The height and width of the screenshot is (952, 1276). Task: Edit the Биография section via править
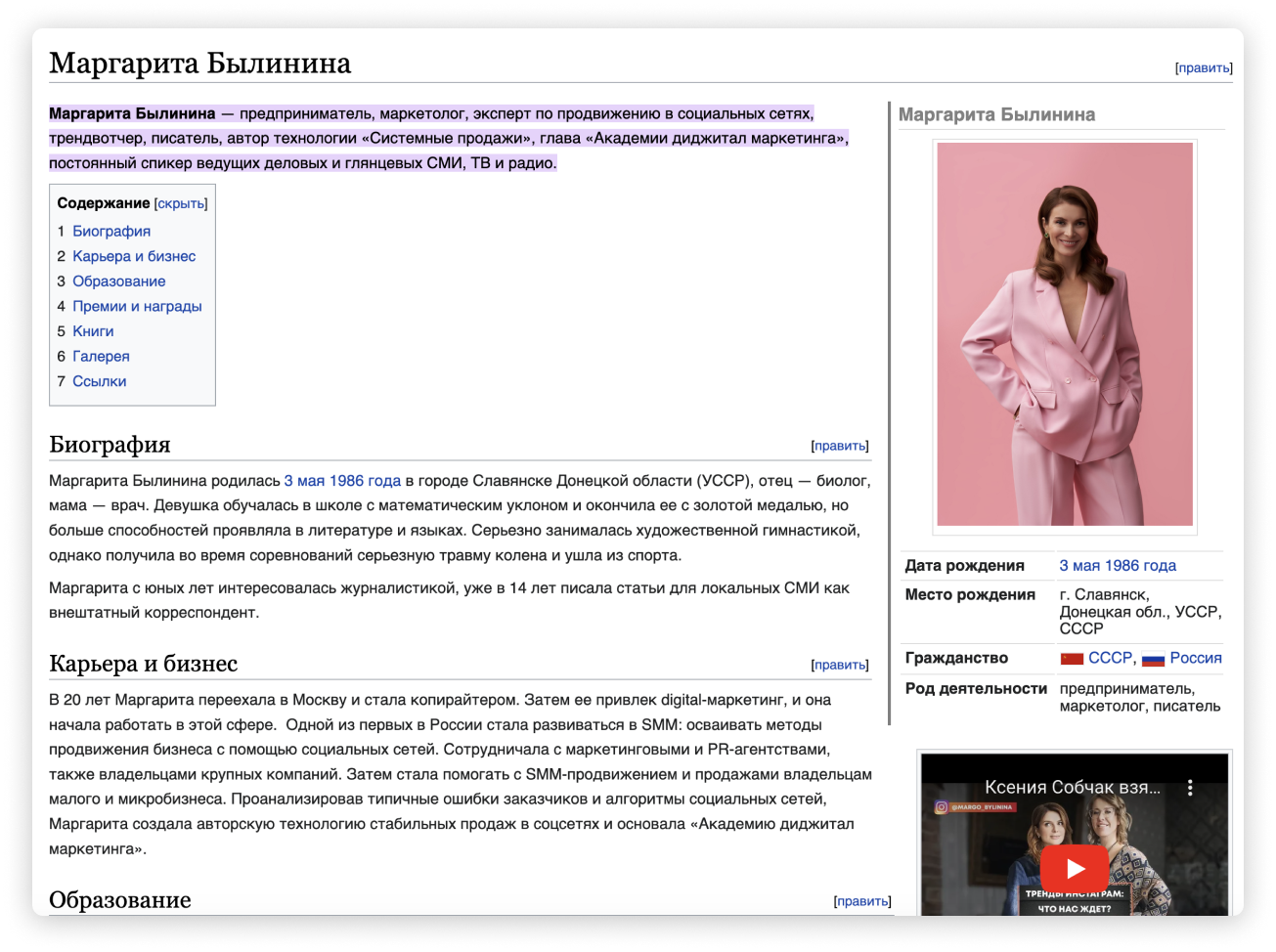[x=840, y=446]
